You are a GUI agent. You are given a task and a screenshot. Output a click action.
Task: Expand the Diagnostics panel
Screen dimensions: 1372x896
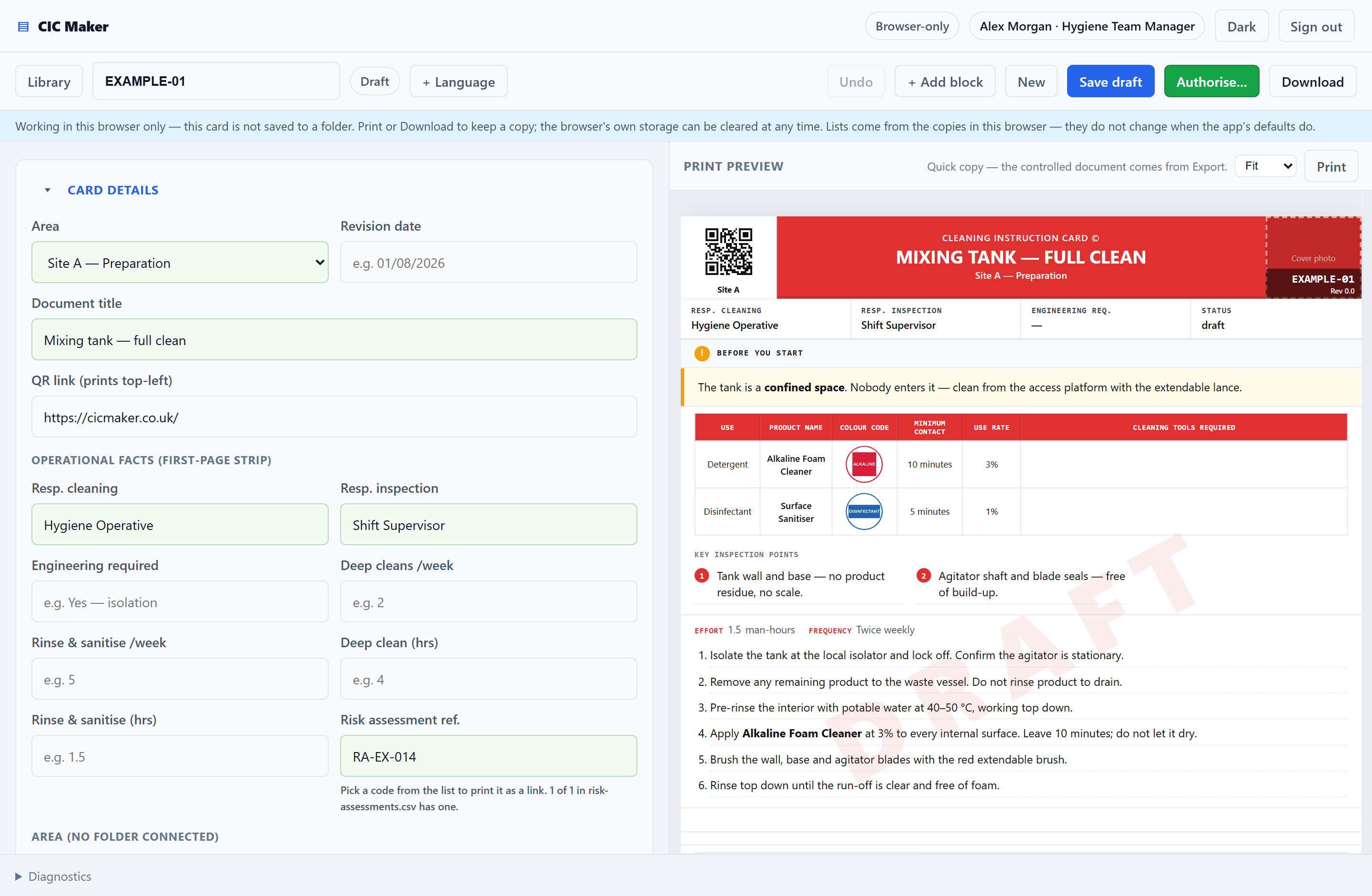53,876
